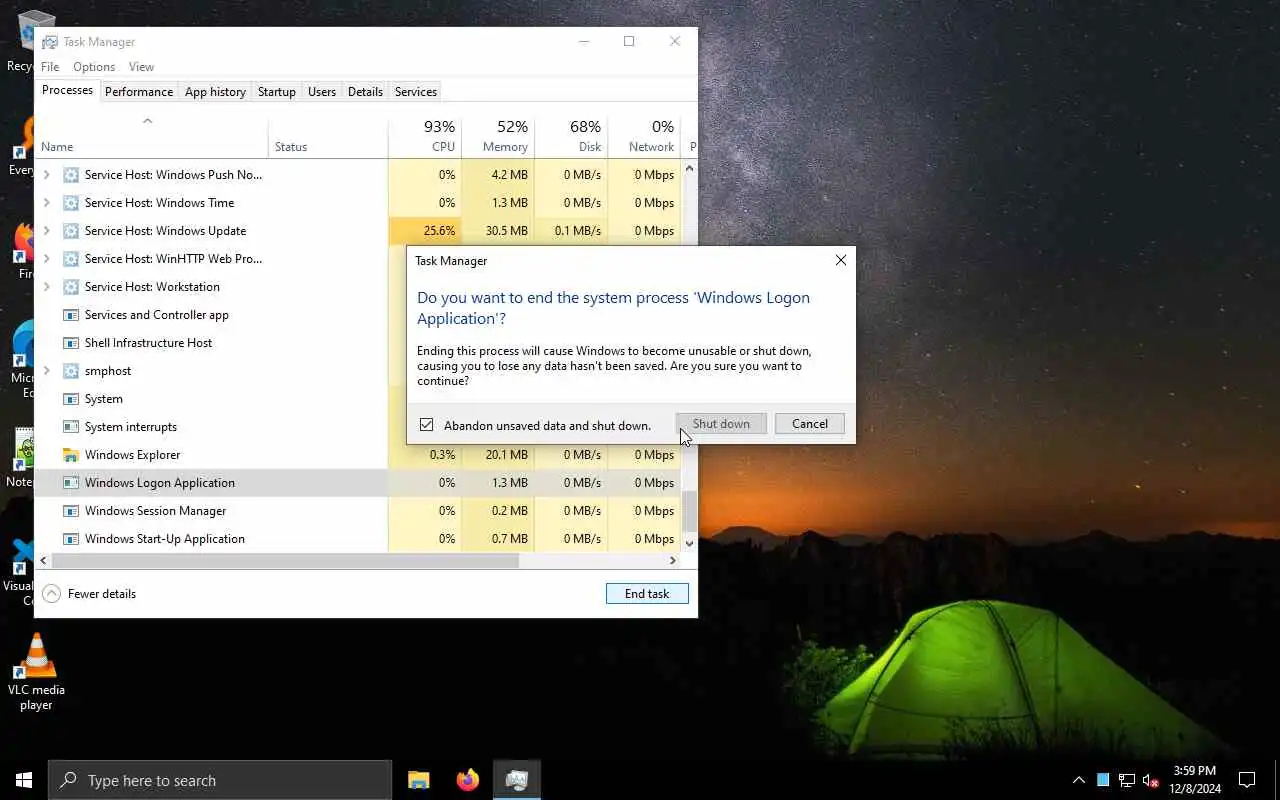Uncheck Abandon unsaved data and shut down

427,425
